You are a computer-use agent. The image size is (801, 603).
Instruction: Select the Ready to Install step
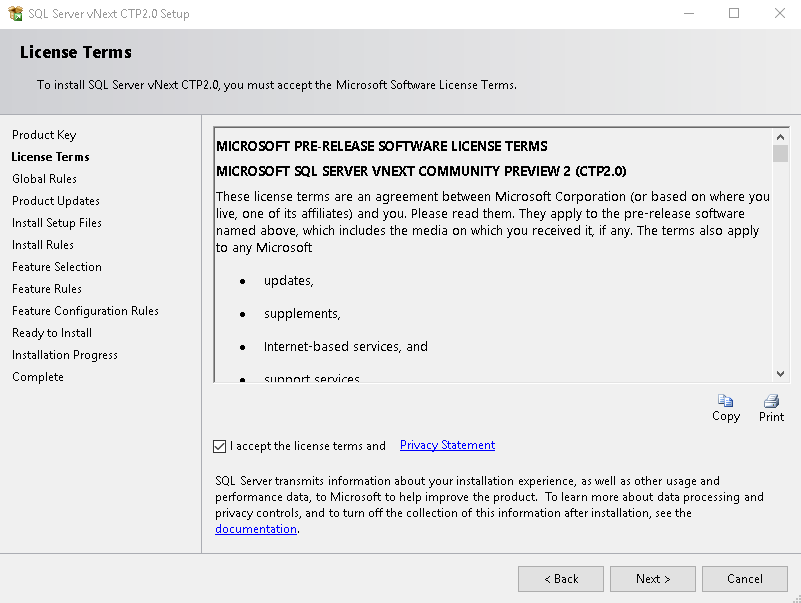point(51,333)
